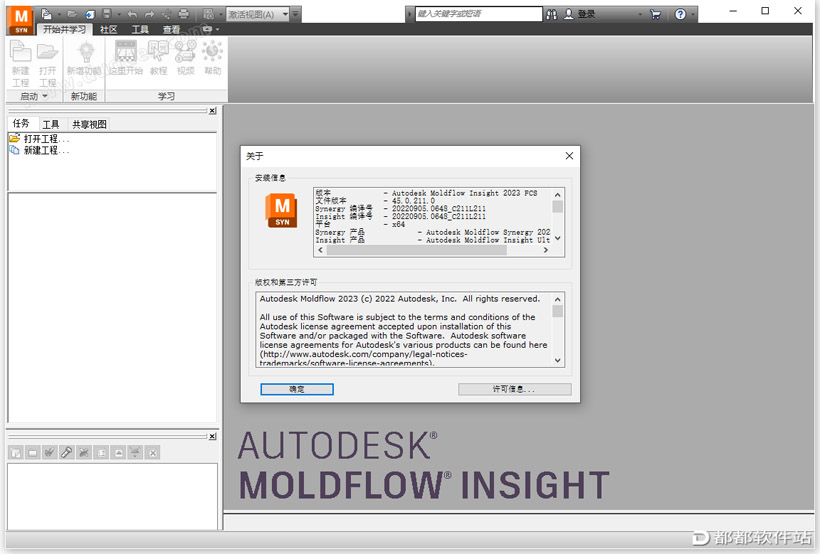Click the New Project quick-access icon
The height and width of the screenshot is (554, 820).
click(x=47, y=14)
